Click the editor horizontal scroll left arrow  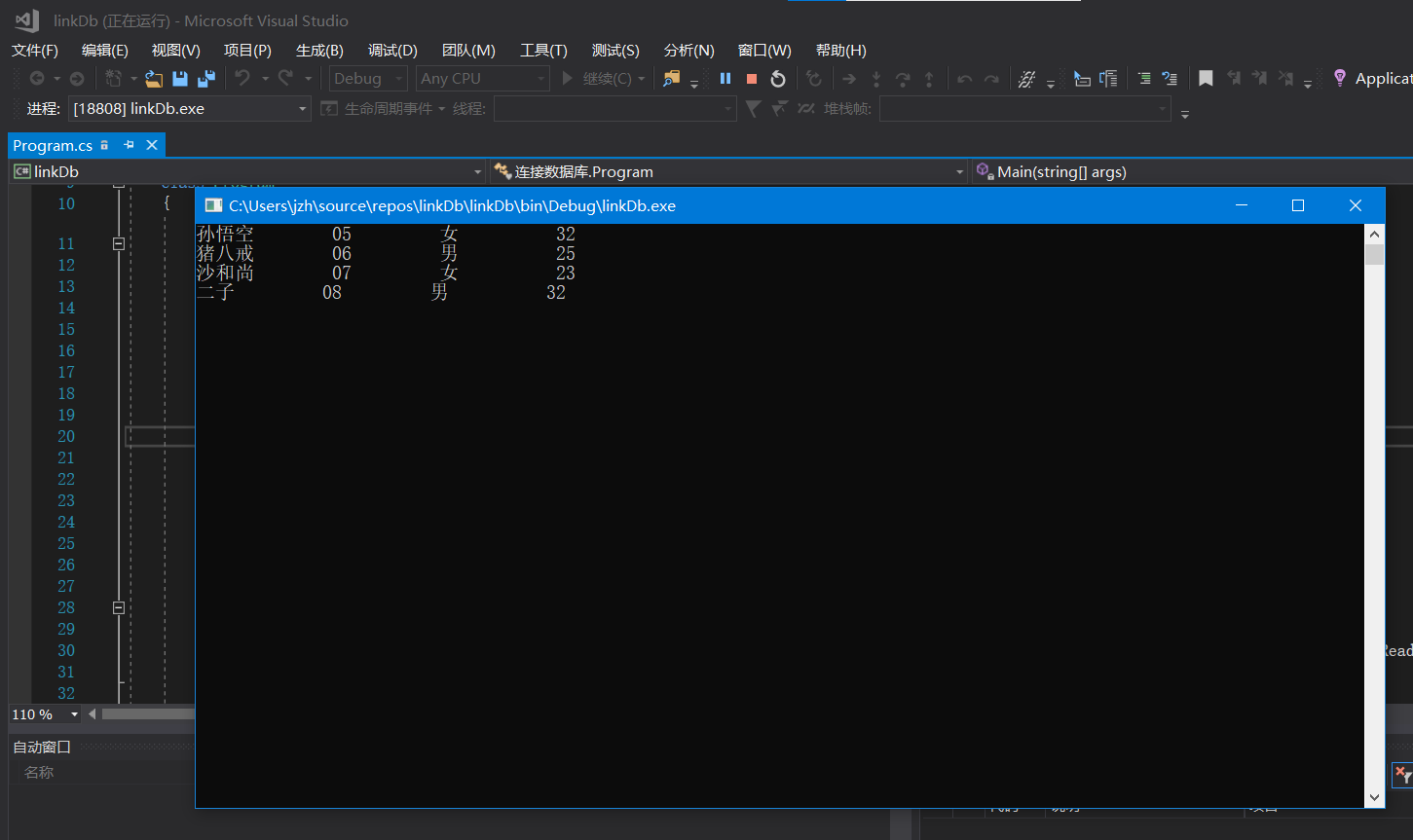(x=93, y=714)
